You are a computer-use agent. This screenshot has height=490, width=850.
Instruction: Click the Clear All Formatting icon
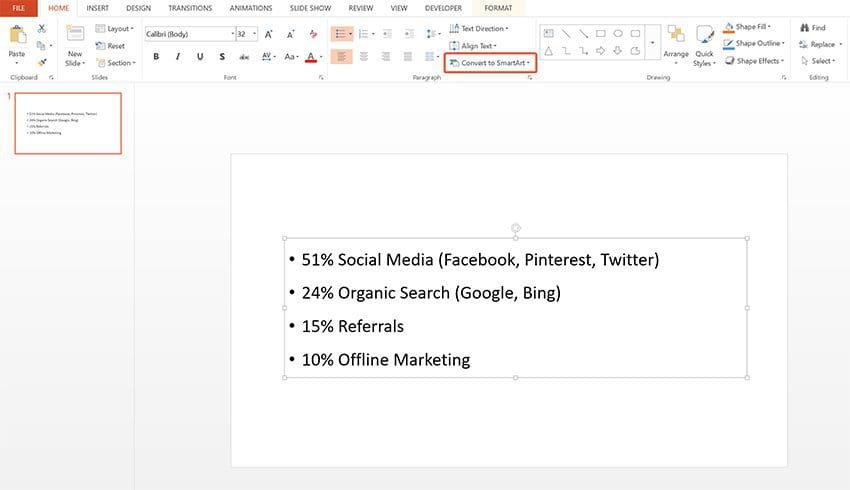[310, 34]
